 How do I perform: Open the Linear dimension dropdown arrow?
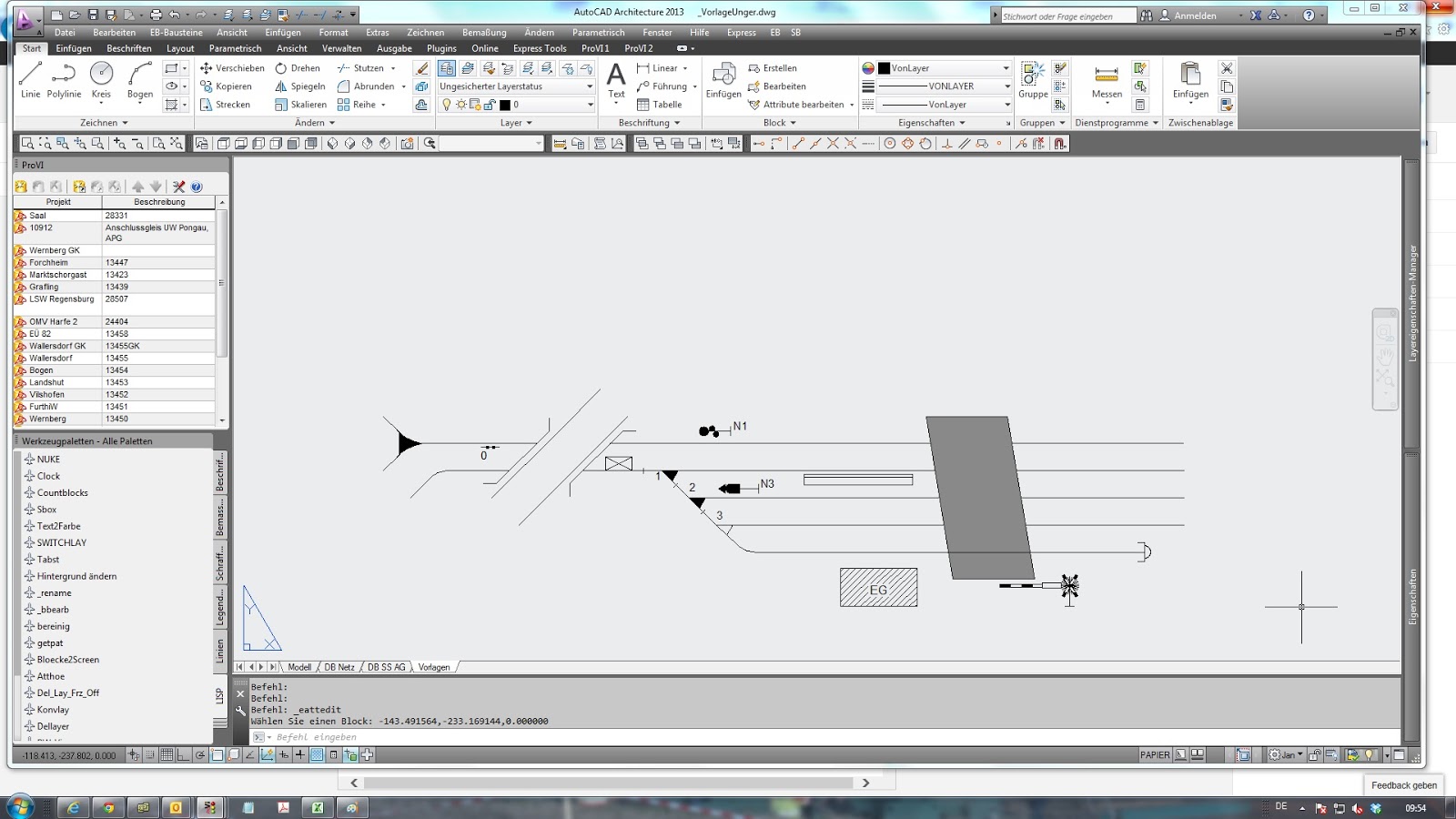[x=685, y=68]
